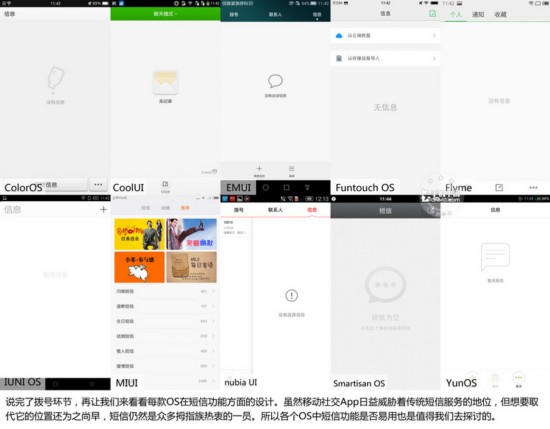This screenshot has height=429, width=550.
Task: Open the 生日短信 category in MIUI
Action: [x=165, y=321]
